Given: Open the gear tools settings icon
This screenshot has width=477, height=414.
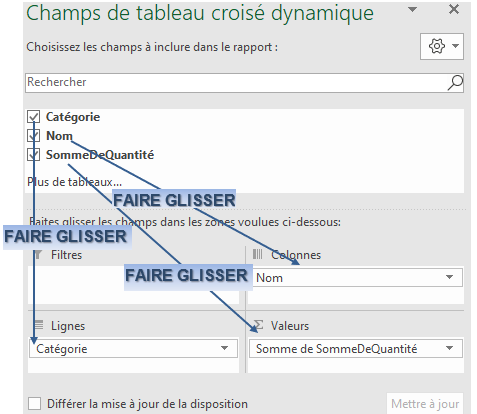Looking at the screenshot, I should click(x=437, y=46).
